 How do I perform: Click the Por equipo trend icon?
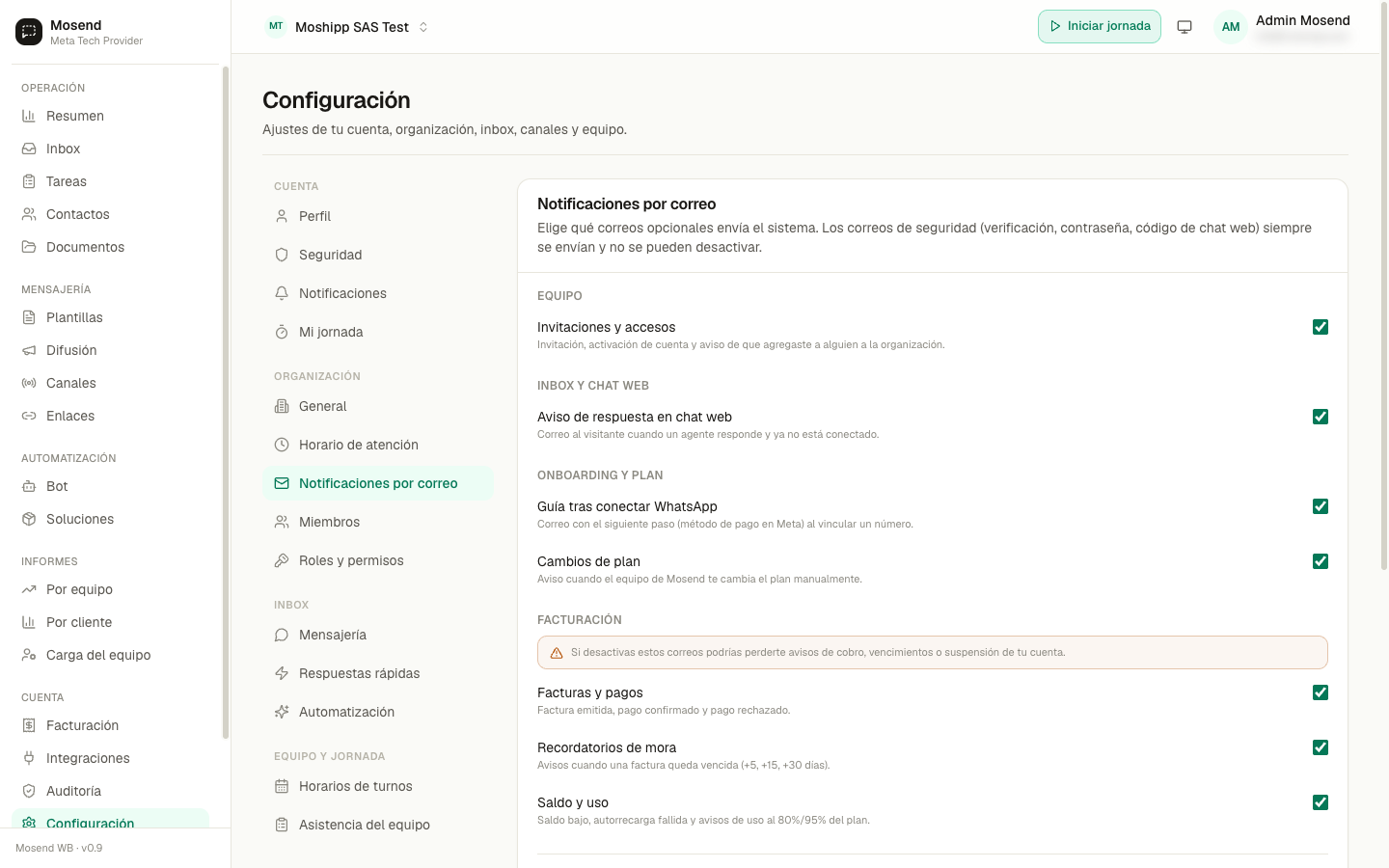(29, 589)
